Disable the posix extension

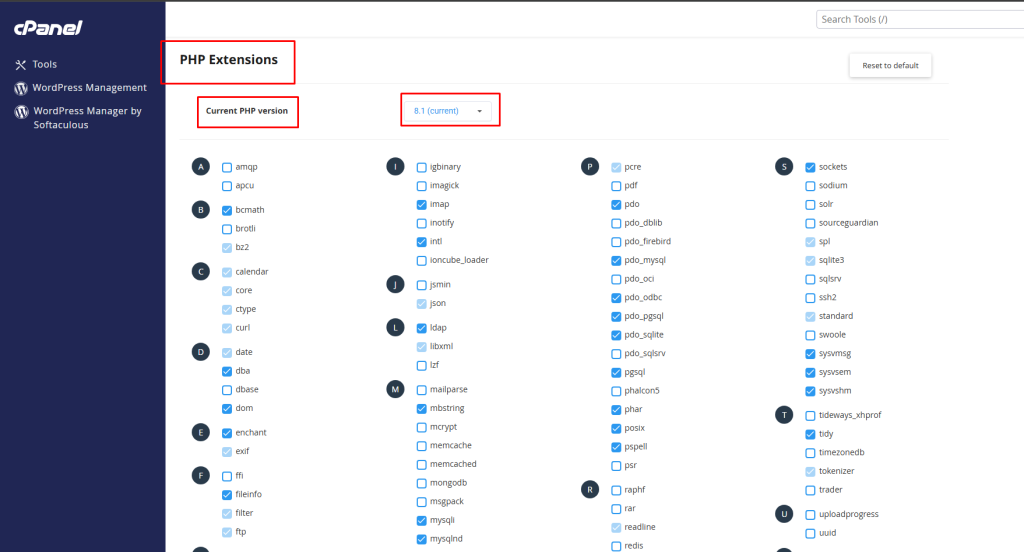(616, 429)
